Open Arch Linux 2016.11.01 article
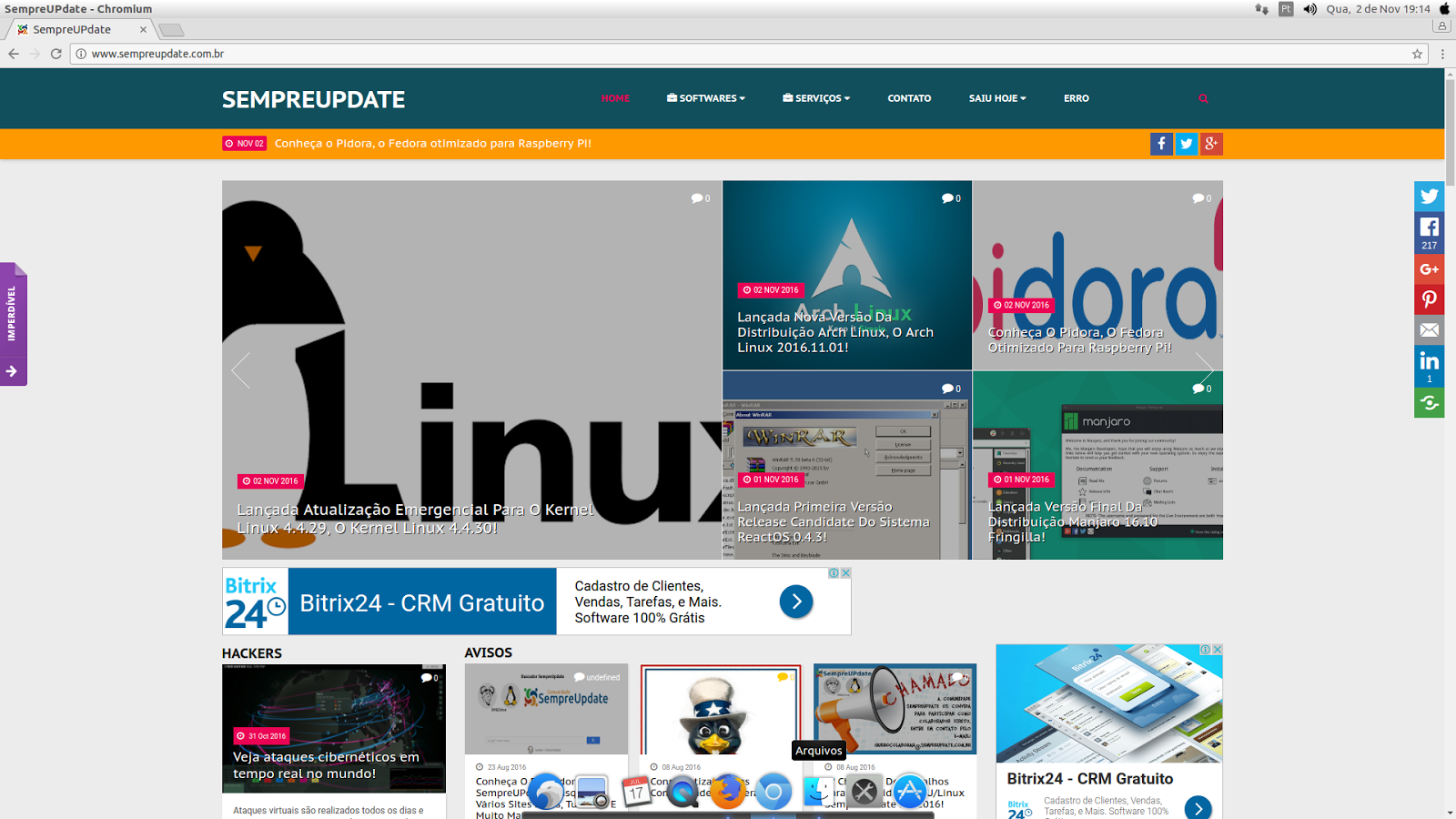Image resolution: width=1456 pixels, height=819 pixels. (x=835, y=332)
